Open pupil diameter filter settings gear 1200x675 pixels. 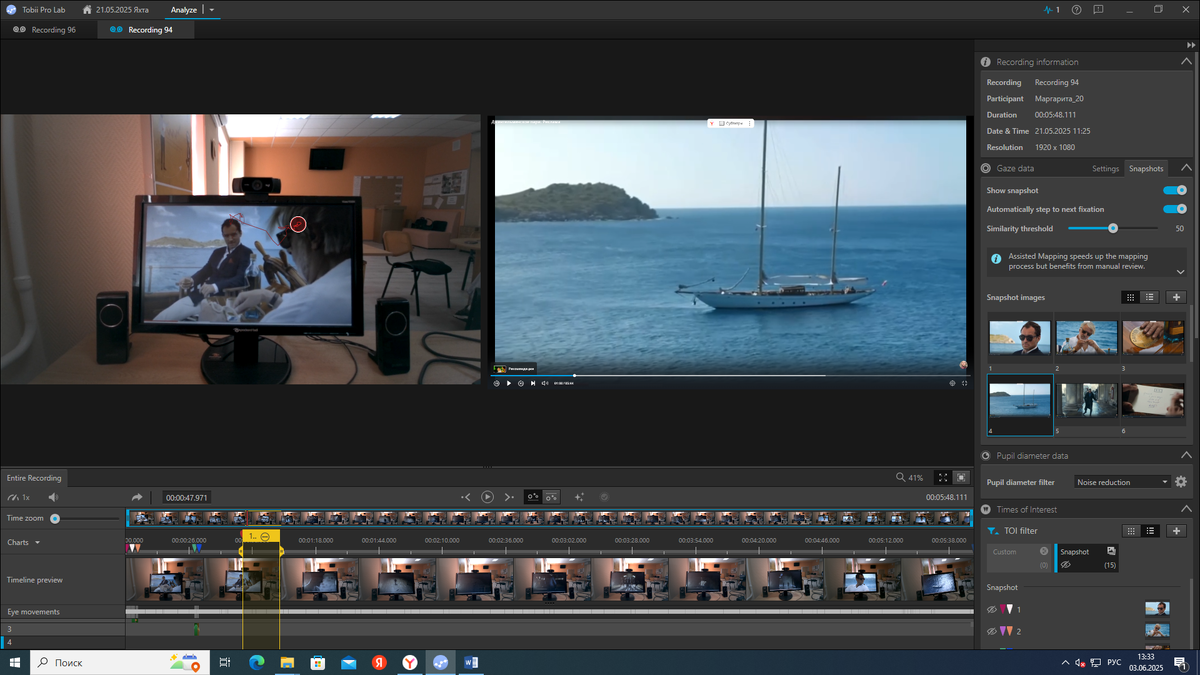(1181, 482)
